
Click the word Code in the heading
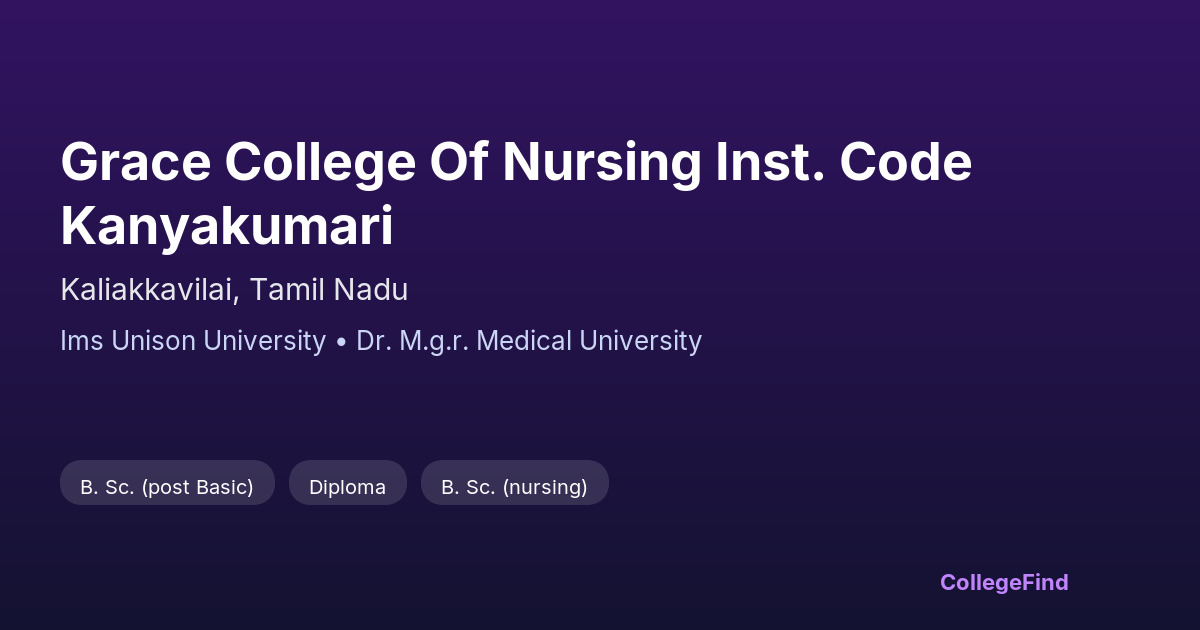click(905, 163)
